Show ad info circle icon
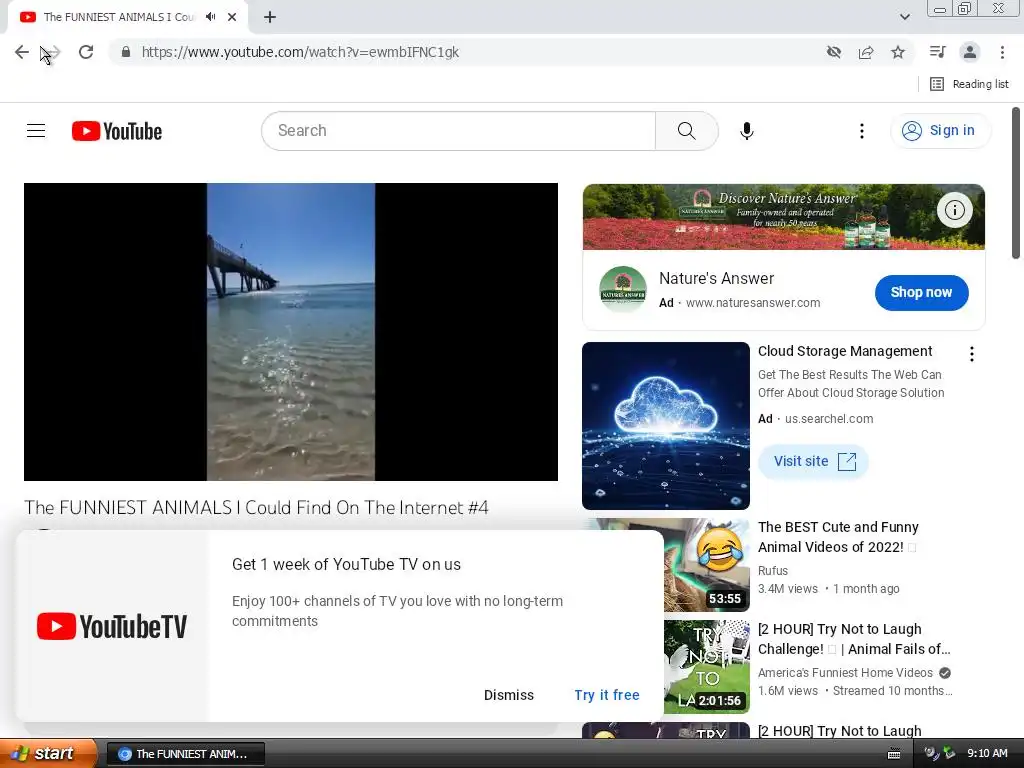The width and height of the screenshot is (1024, 768). pyautogui.click(x=954, y=210)
